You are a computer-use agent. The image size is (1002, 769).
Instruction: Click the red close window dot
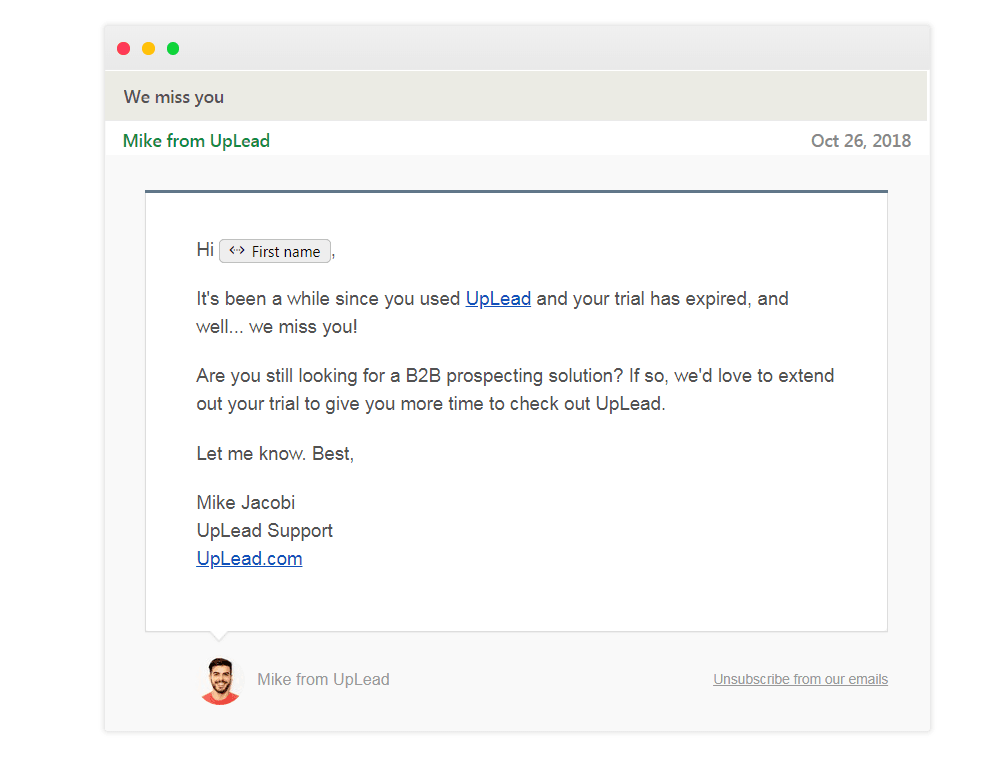(124, 49)
